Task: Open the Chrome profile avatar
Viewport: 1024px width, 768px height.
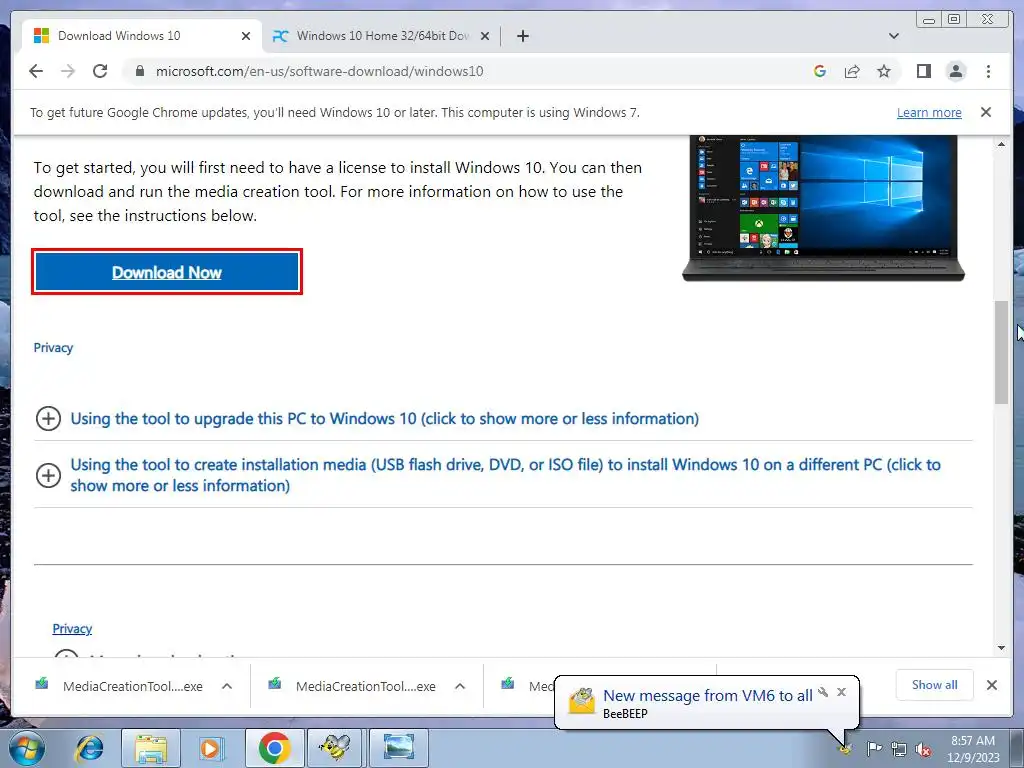Action: [x=955, y=71]
